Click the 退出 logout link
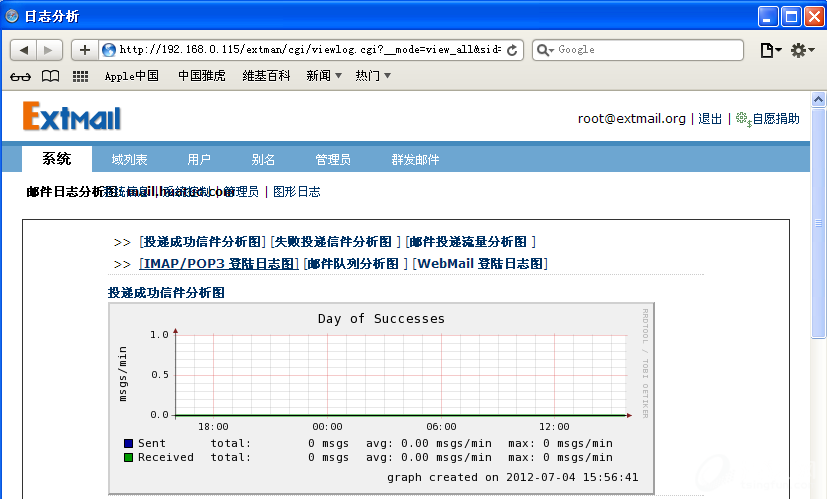 pyautogui.click(x=710, y=119)
